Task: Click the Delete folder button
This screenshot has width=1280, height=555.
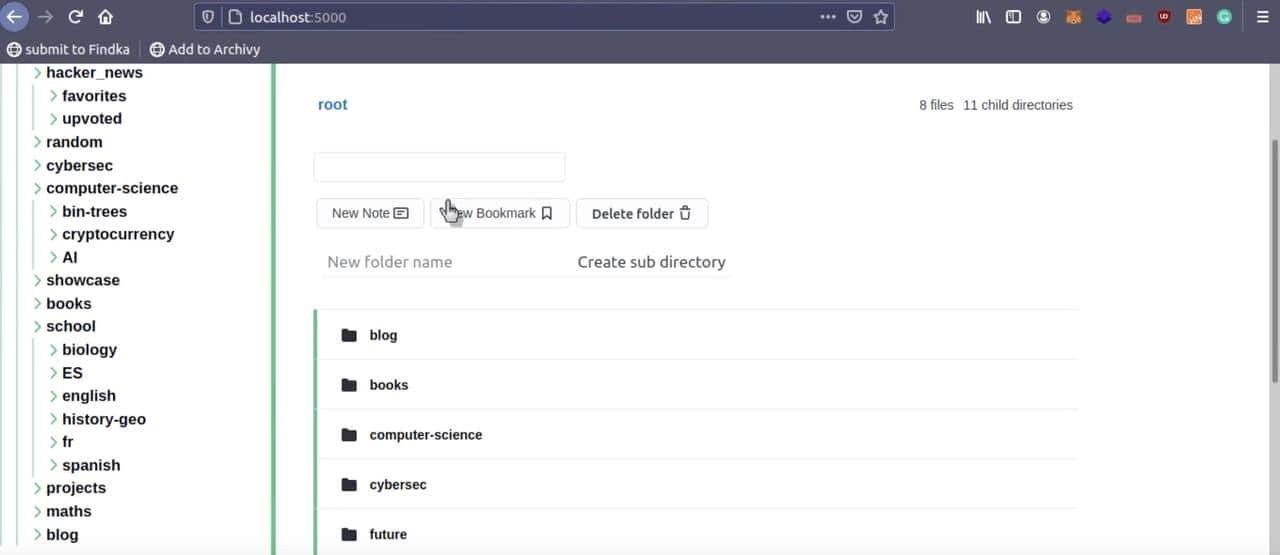Action: [641, 213]
